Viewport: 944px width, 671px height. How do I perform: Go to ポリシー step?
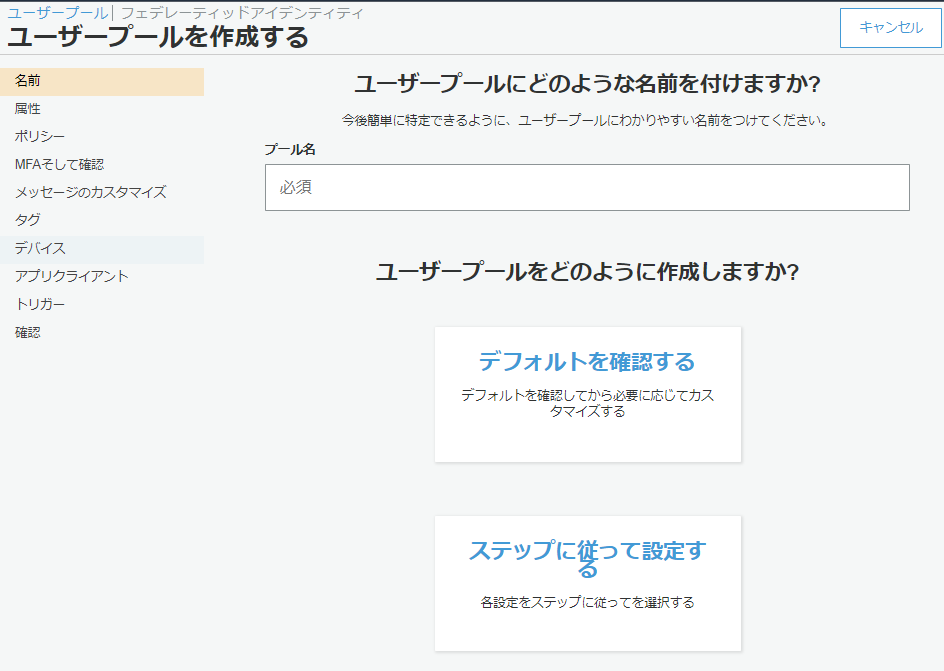102,137
